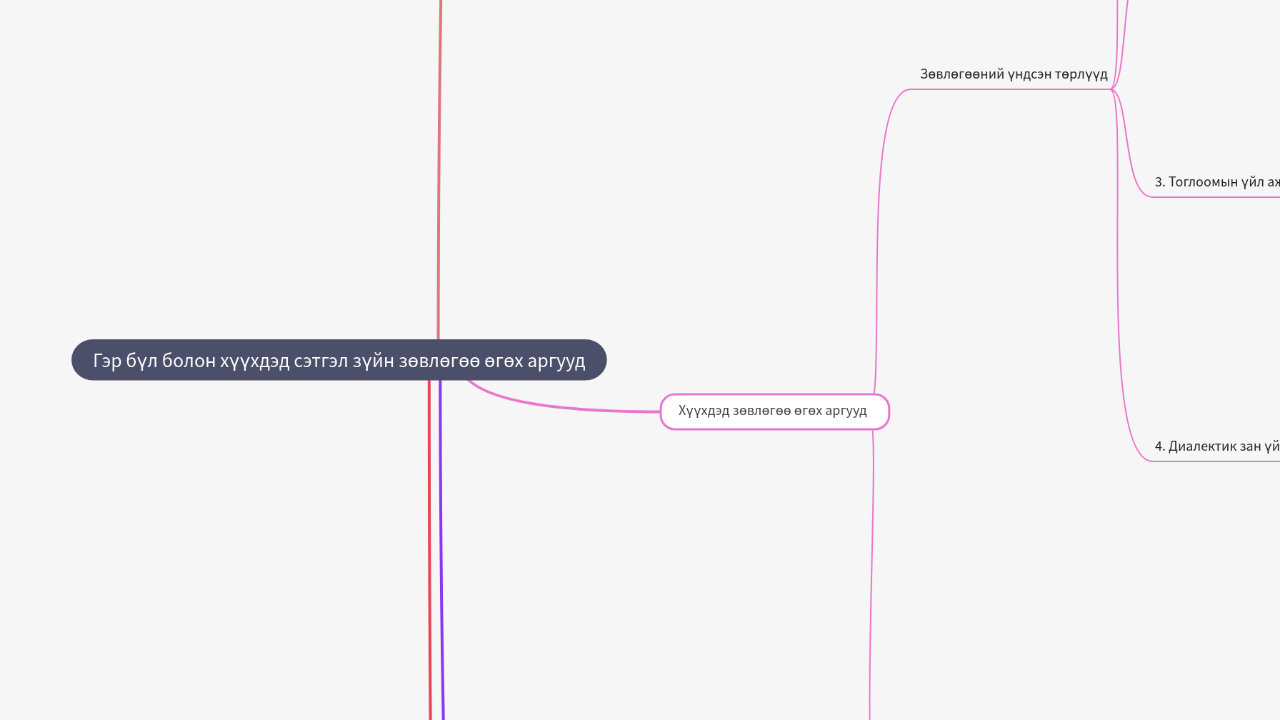Click canvas between root and Зөвлөгөөний үндсэн төрлүүд
Image resolution: width=1280 pixels, height=720 pixels.
(700, 200)
